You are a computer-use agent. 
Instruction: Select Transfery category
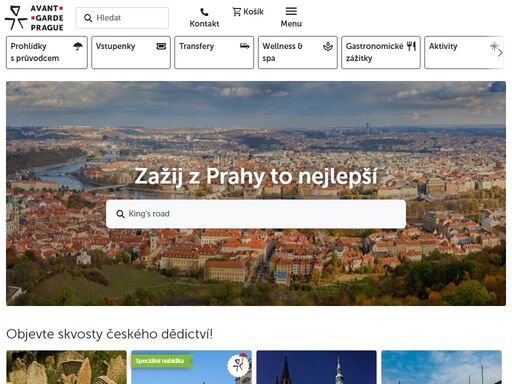[x=214, y=52]
